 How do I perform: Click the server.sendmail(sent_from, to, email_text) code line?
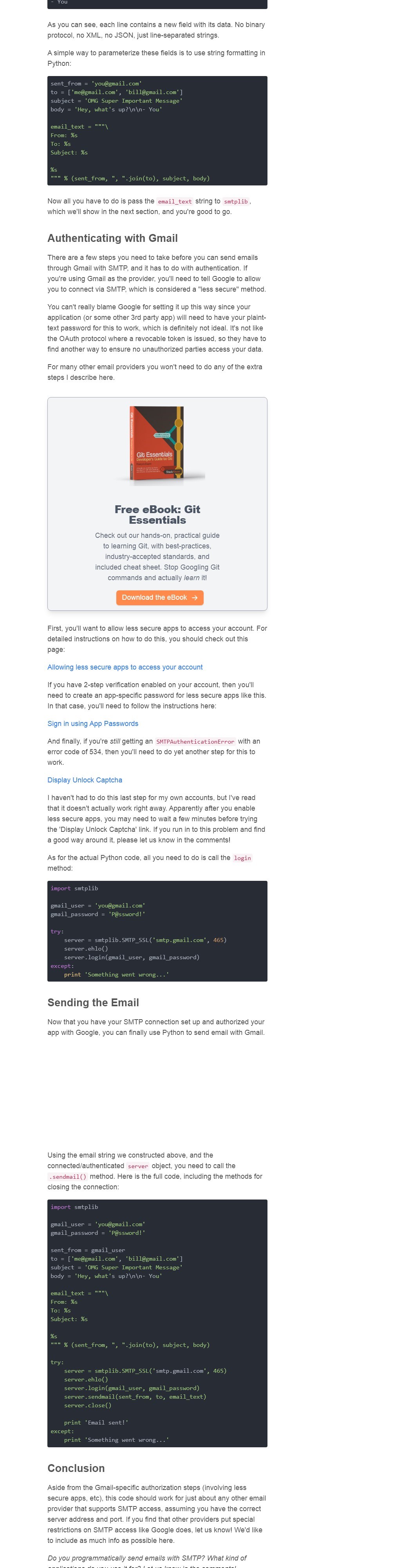tap(135, 1397)
